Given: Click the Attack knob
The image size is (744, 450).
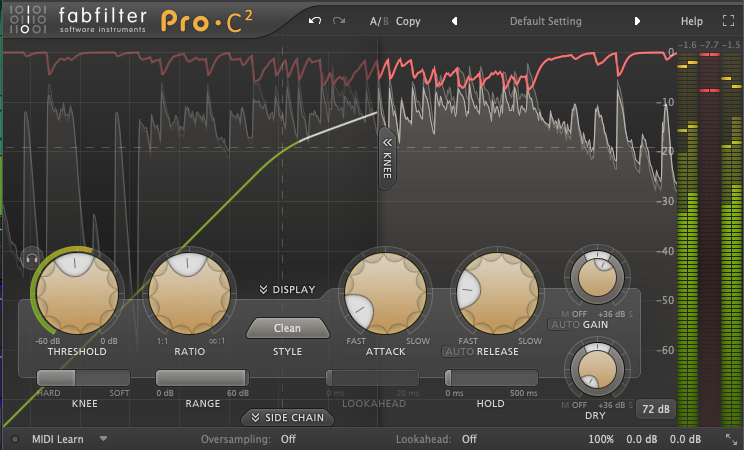Looking at the screenshot, I should click(385, 293).
